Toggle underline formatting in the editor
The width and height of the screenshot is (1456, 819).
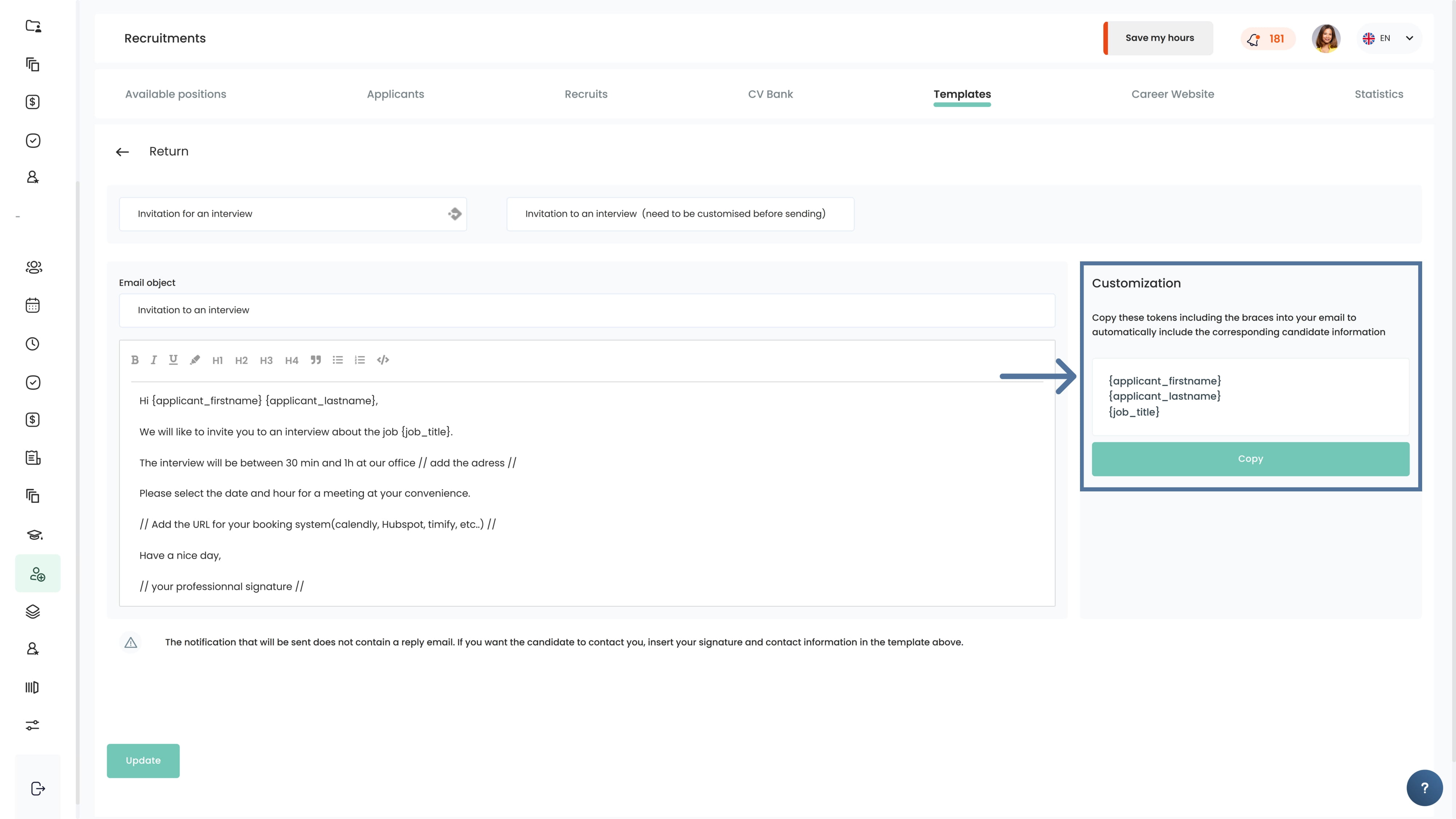[174, 360]
